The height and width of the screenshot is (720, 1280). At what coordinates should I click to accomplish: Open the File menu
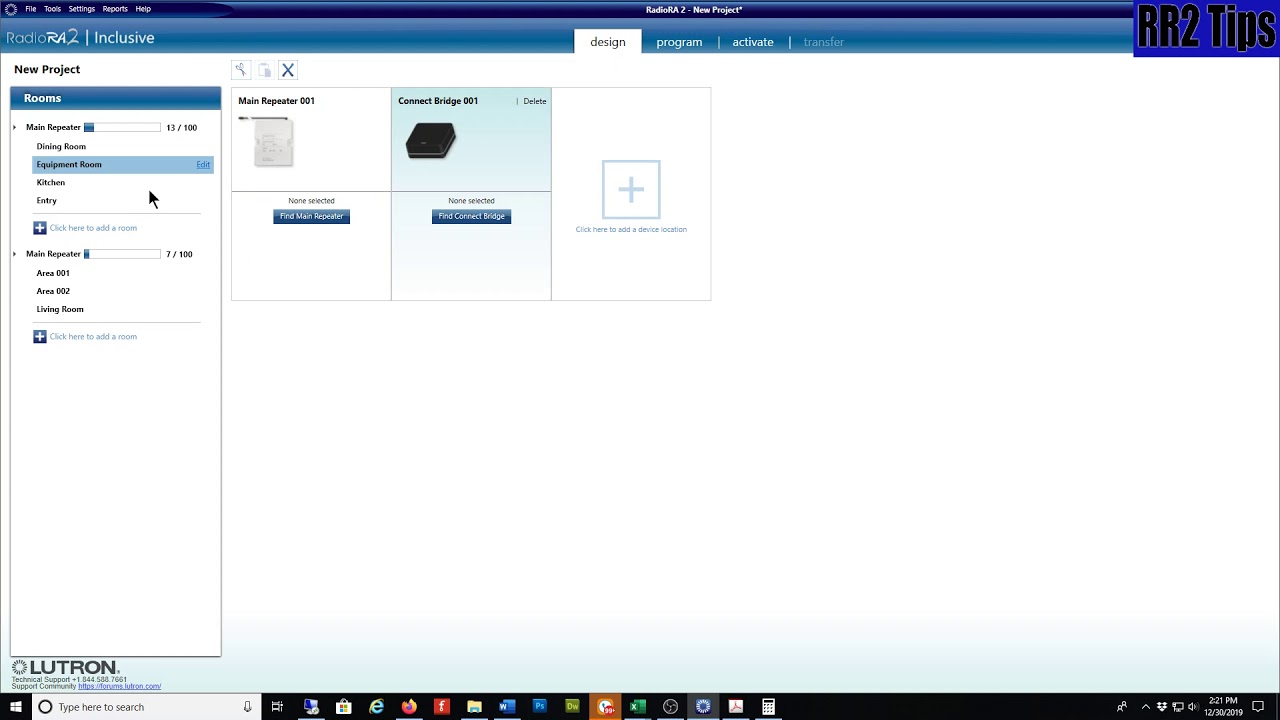[31, 9]
